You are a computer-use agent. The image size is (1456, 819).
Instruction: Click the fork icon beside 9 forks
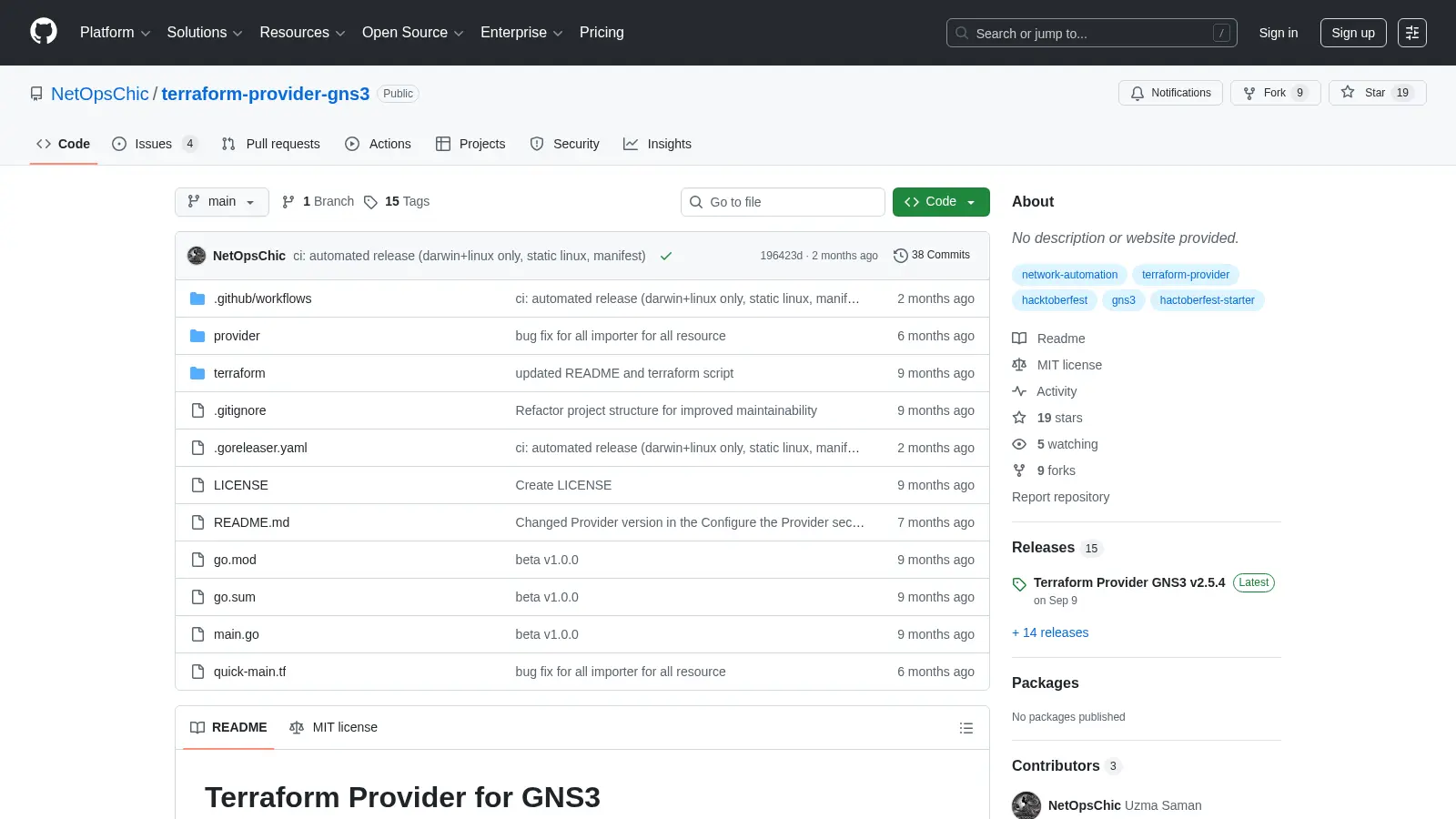click(x=1019, y=470)
